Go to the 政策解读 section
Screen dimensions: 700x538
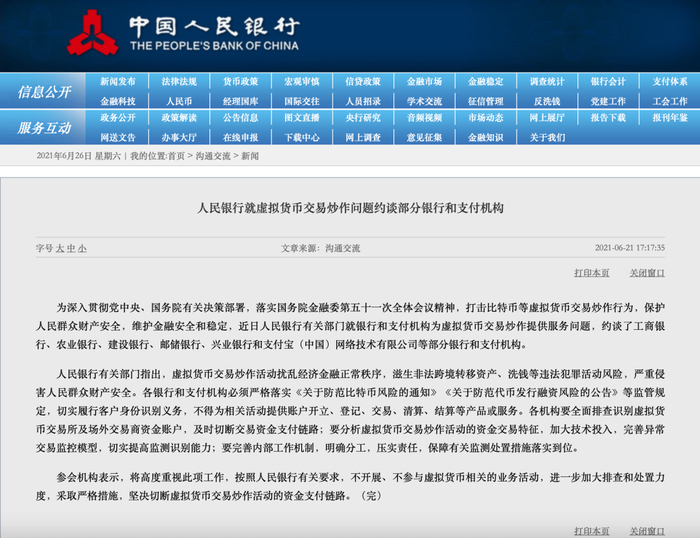[179, 117]
